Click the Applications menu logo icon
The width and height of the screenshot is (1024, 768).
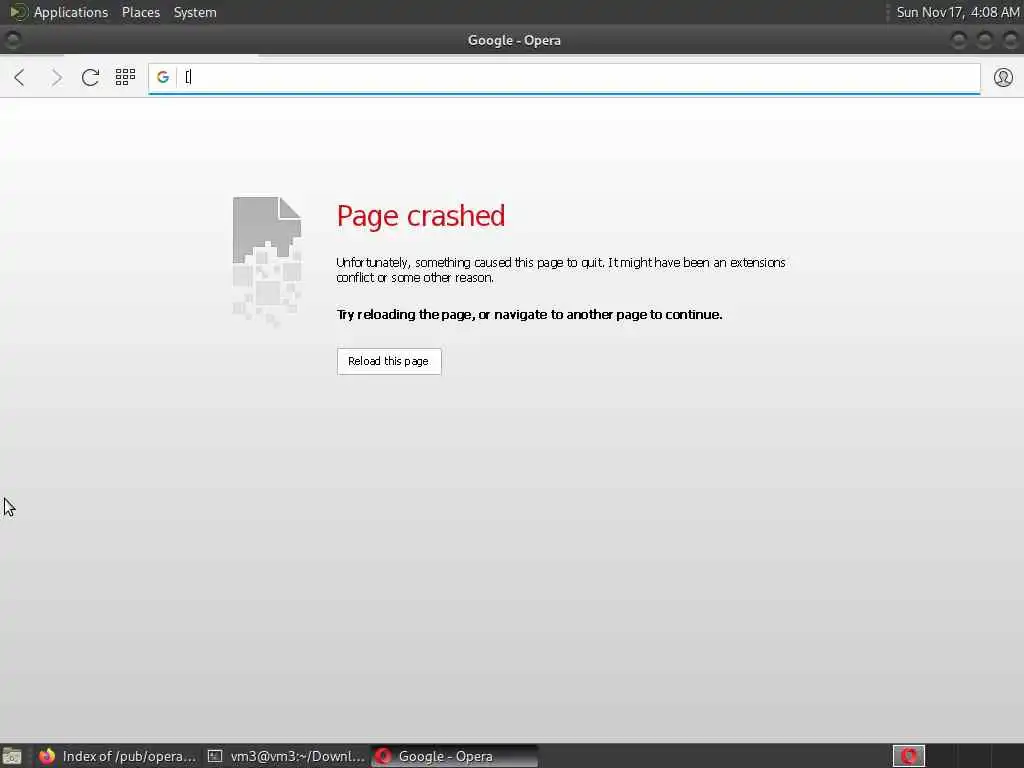click(18, 12)
